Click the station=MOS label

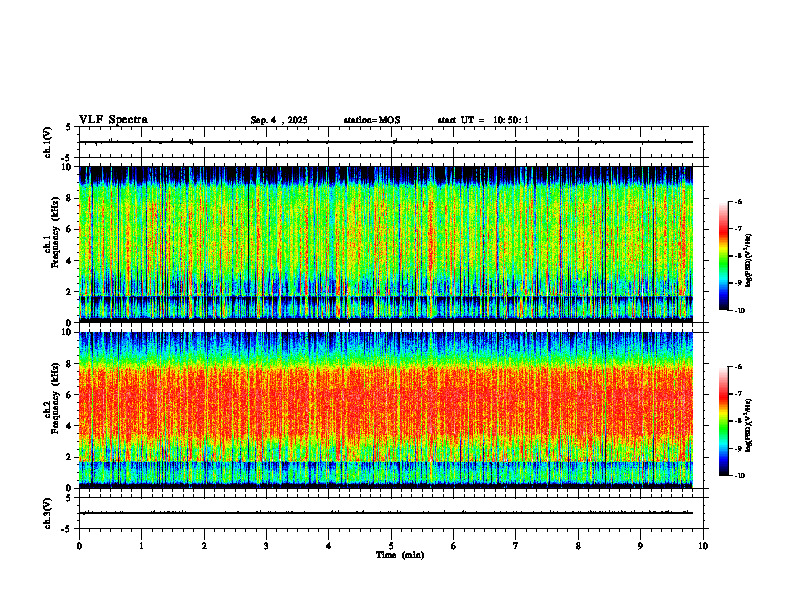pos(372,120)
